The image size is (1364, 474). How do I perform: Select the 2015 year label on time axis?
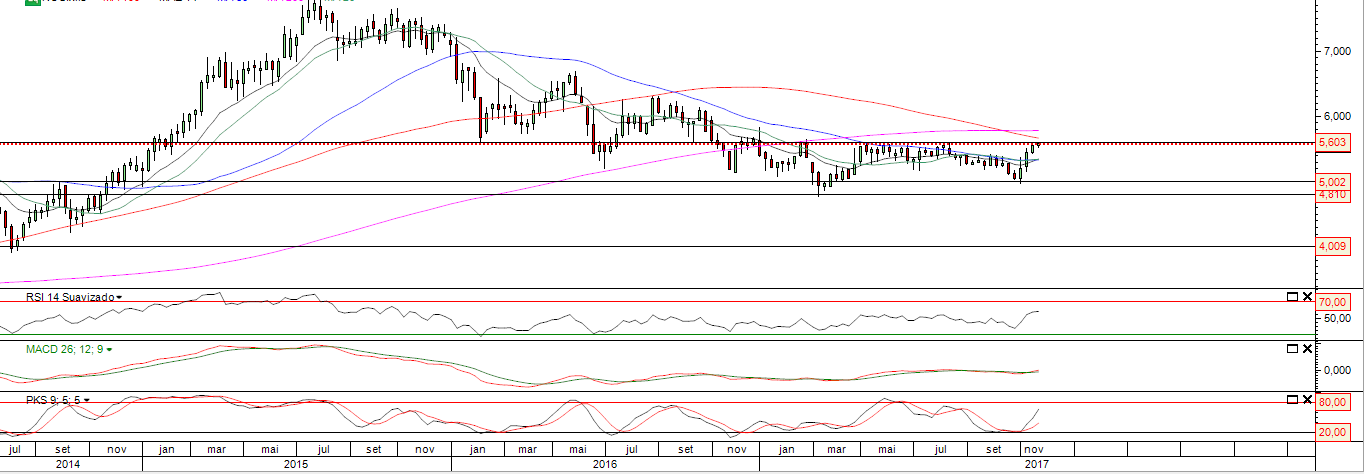coord(296,465)
